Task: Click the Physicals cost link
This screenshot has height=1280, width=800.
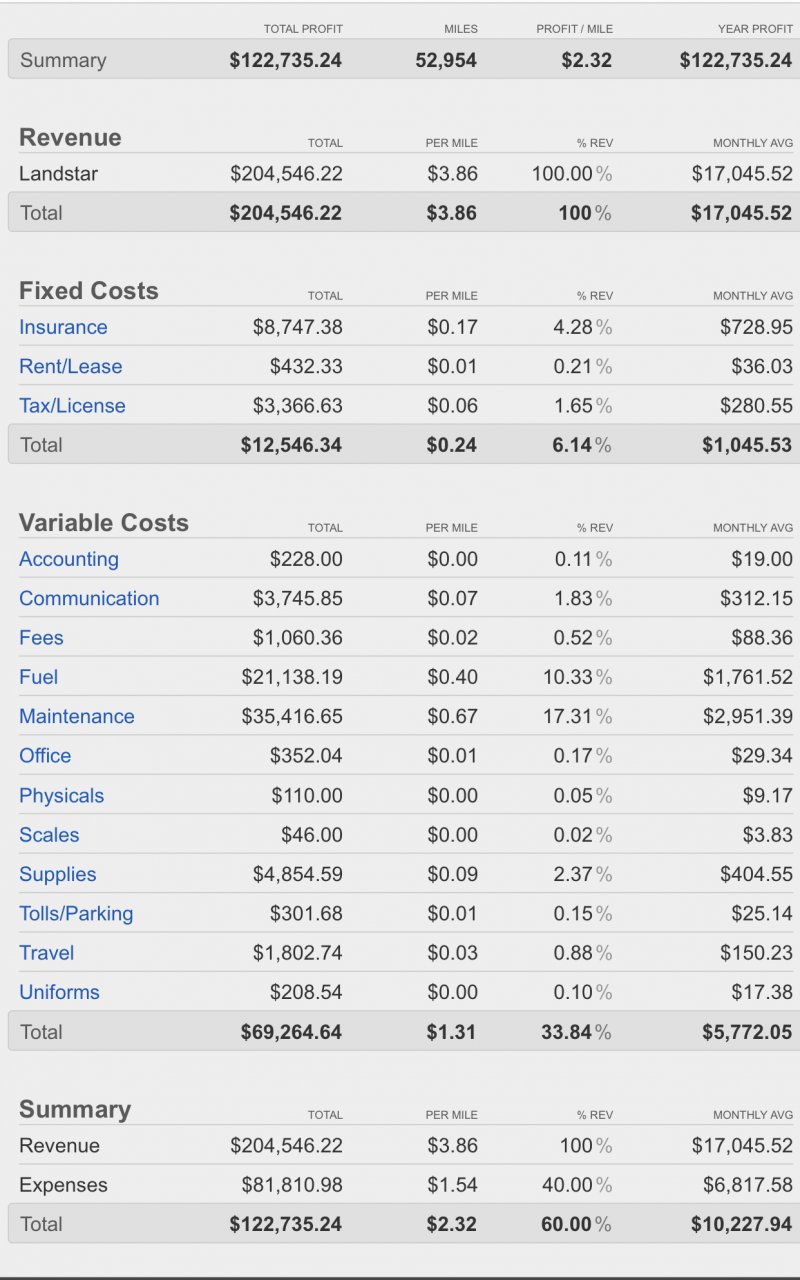Action: (x=61, y=795)
